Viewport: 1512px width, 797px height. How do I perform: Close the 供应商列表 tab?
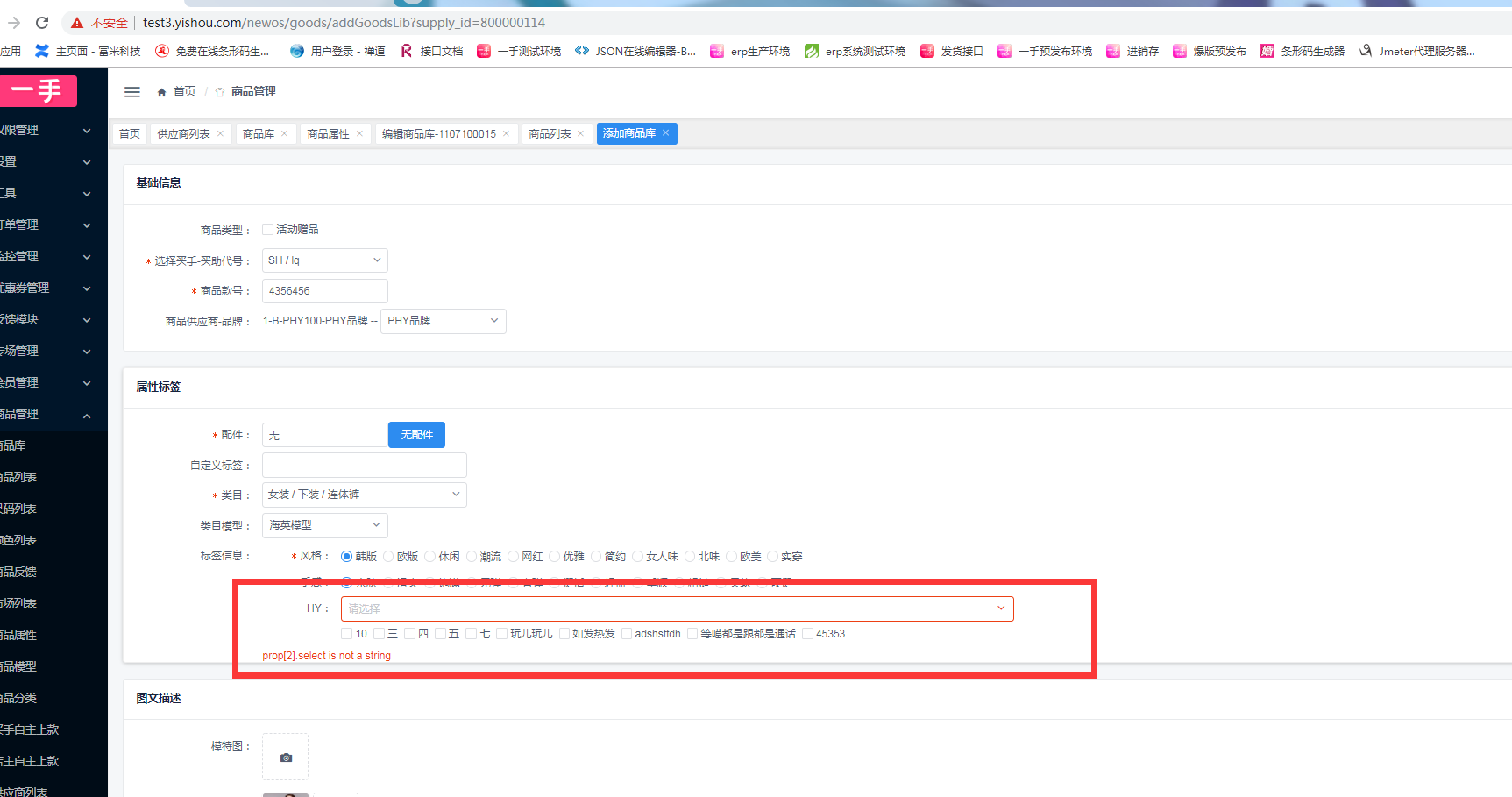220,134
